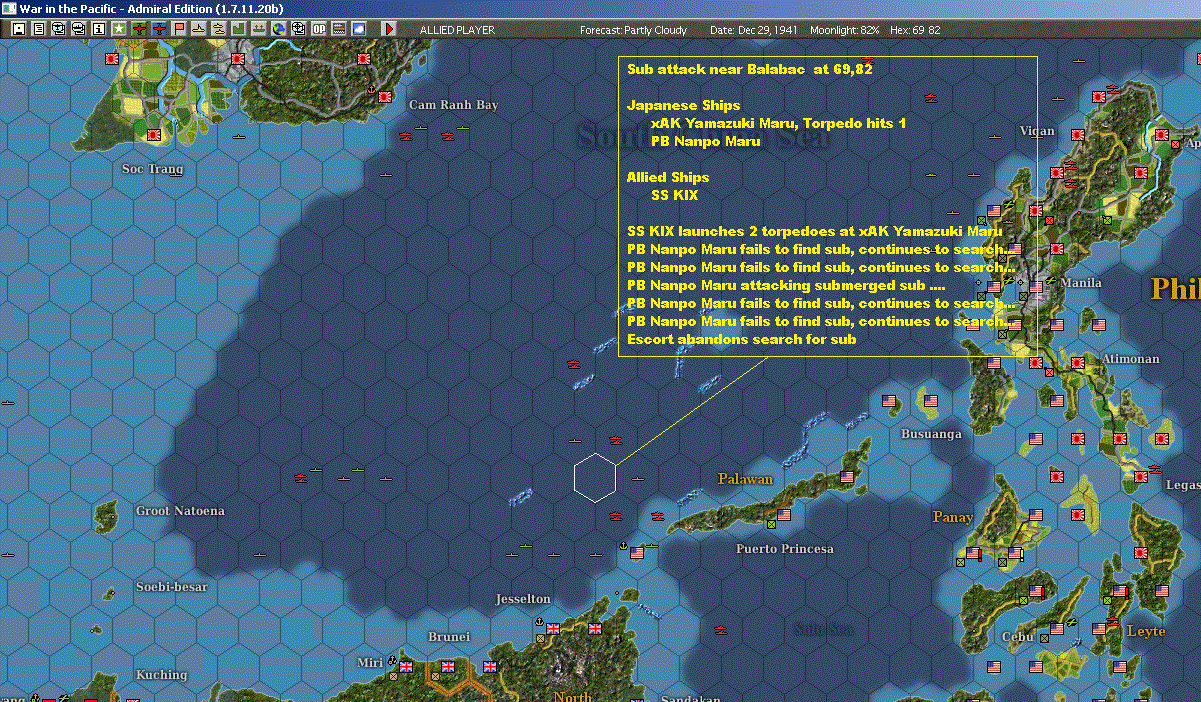
Task: Click the 'PB Nanpo Maru' ship list entry
Action: 705,141
